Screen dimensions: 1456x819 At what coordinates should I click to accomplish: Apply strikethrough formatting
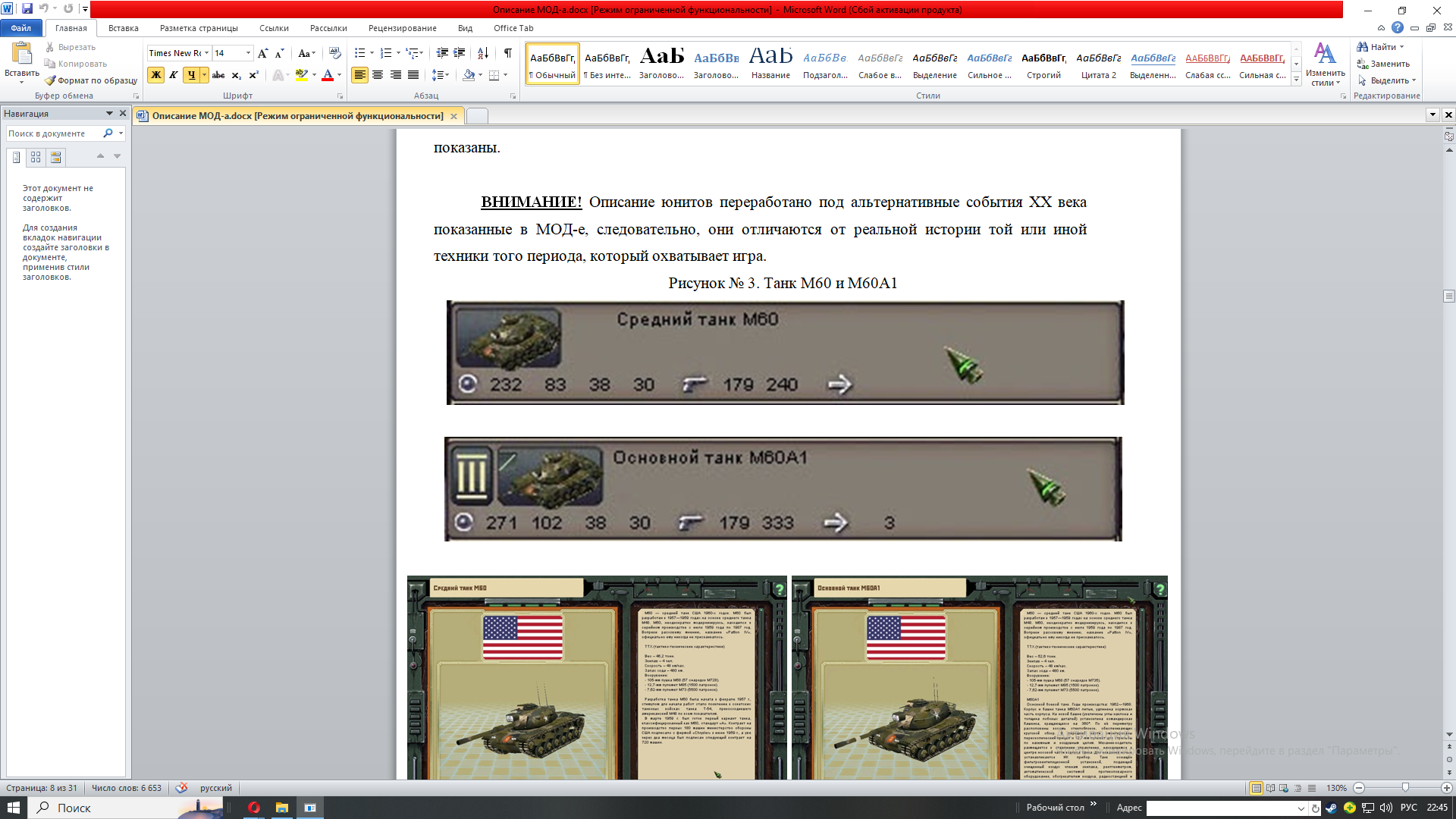pyautogui.click(x=218, y=75)
